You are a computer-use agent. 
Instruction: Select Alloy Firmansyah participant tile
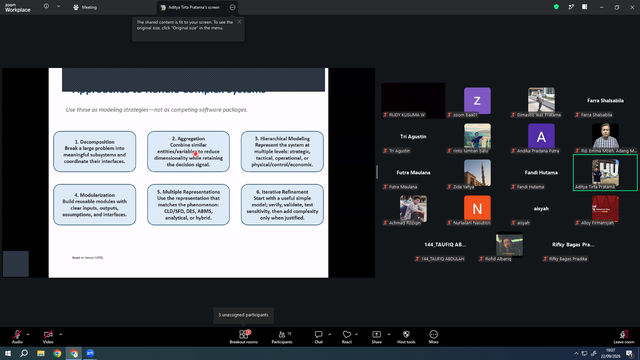(x=605, y=209)
